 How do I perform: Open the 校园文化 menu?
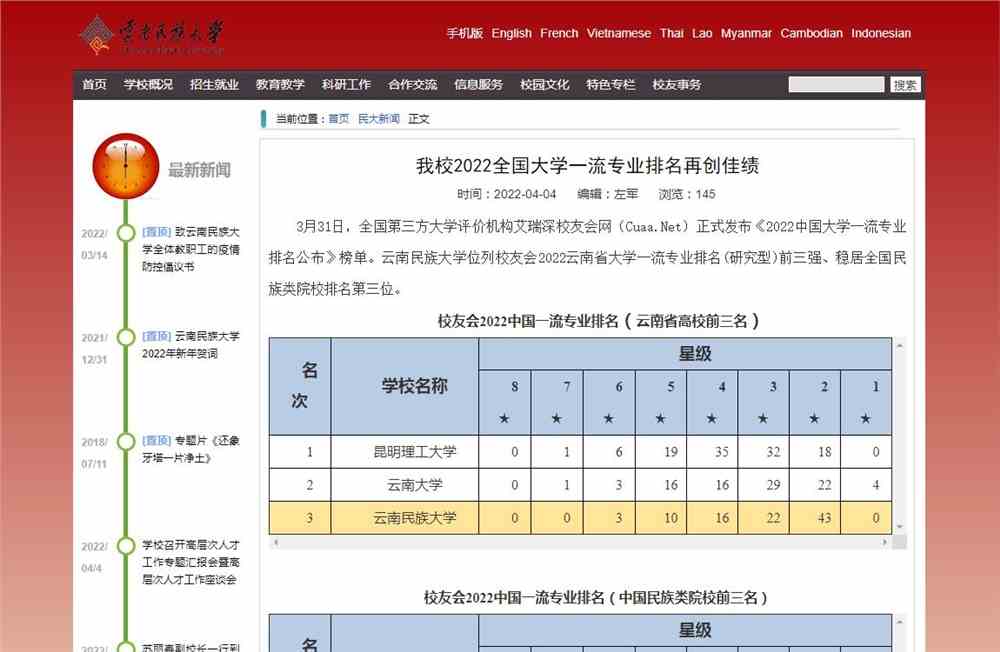pyautogui.click(x=545, y=84)
